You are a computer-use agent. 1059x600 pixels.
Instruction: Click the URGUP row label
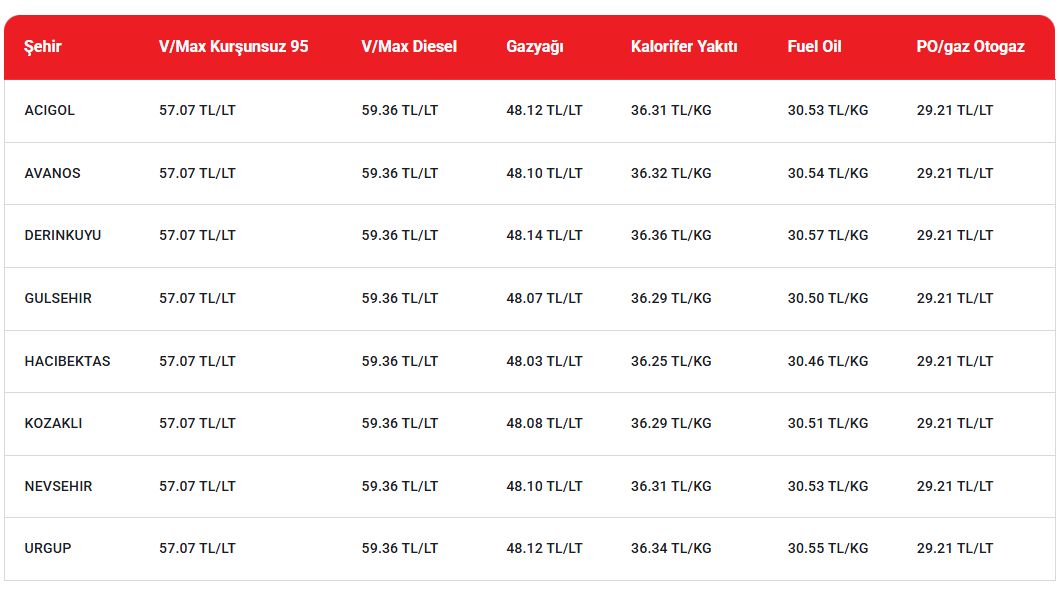click(x=48, y=548)
